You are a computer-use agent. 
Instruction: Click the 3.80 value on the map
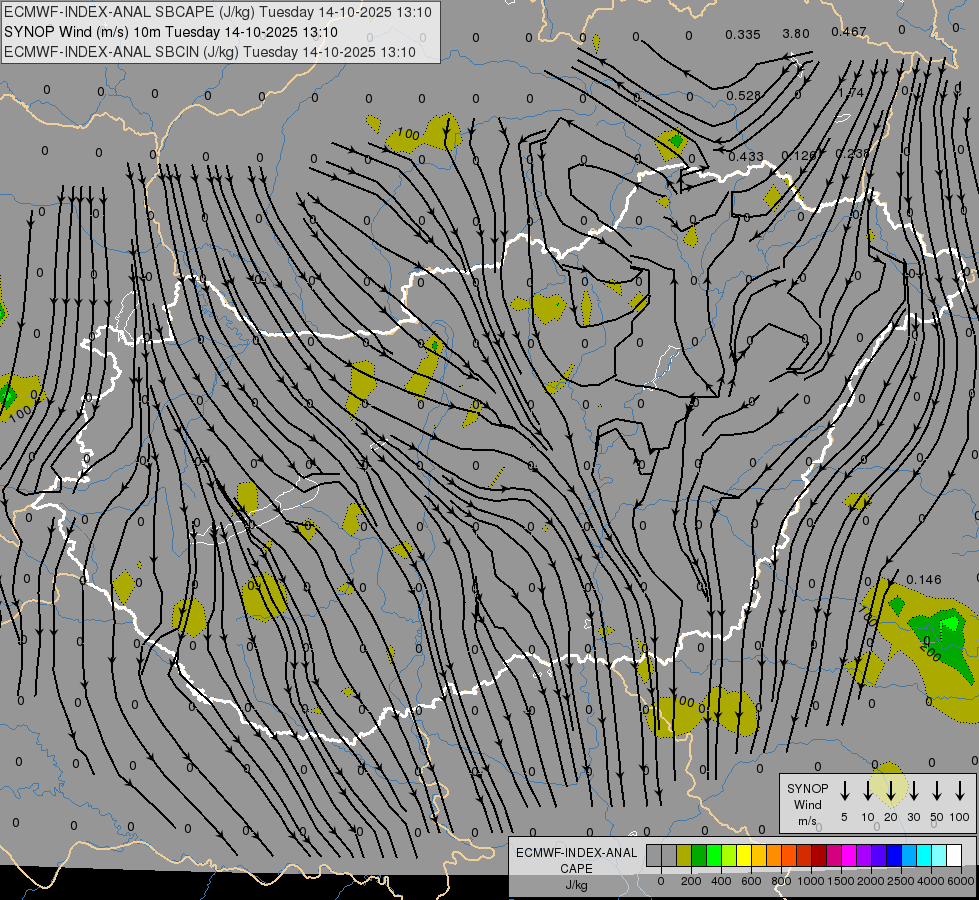pos(796,34)
